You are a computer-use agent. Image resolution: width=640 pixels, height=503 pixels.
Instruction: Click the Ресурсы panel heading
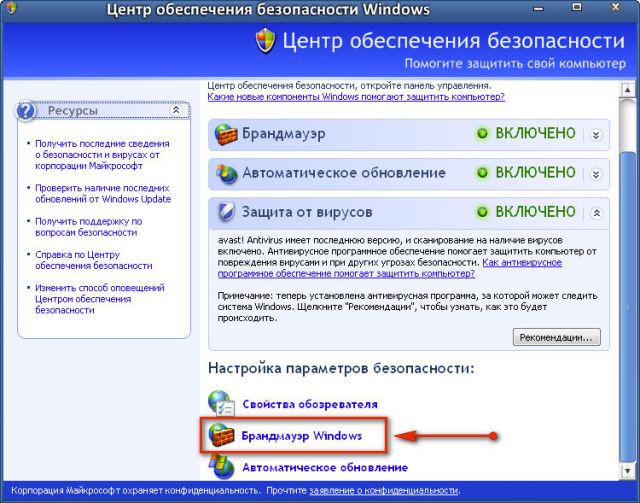click(73, 111)
